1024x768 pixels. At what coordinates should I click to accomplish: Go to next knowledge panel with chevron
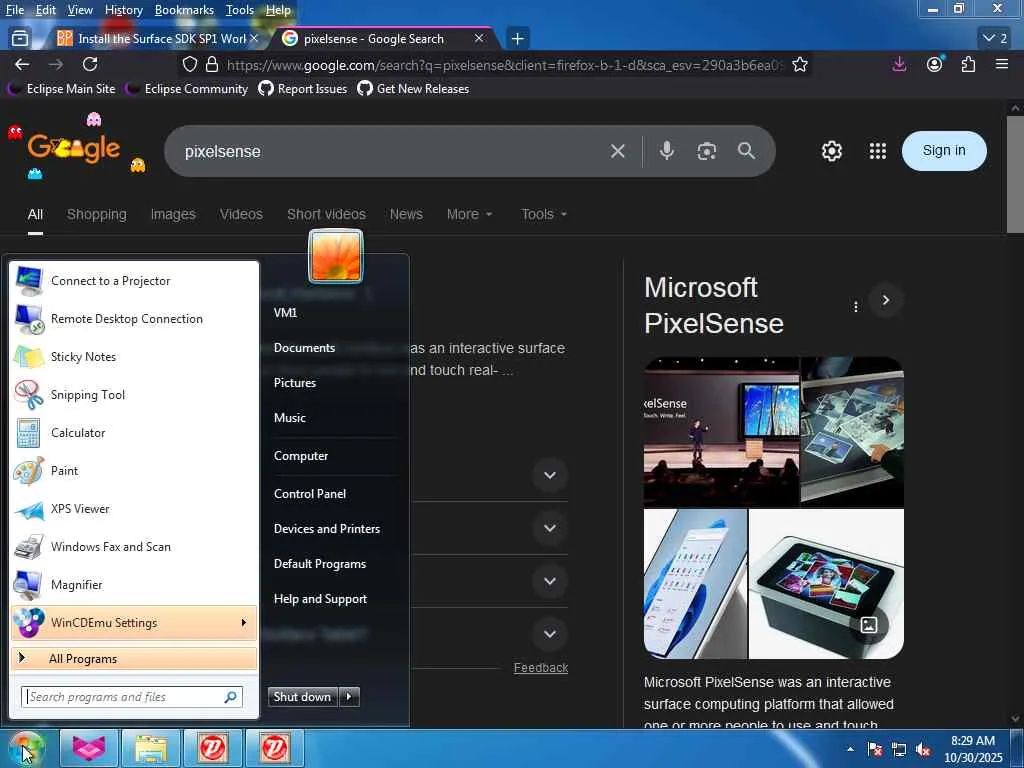click(886, 300)
